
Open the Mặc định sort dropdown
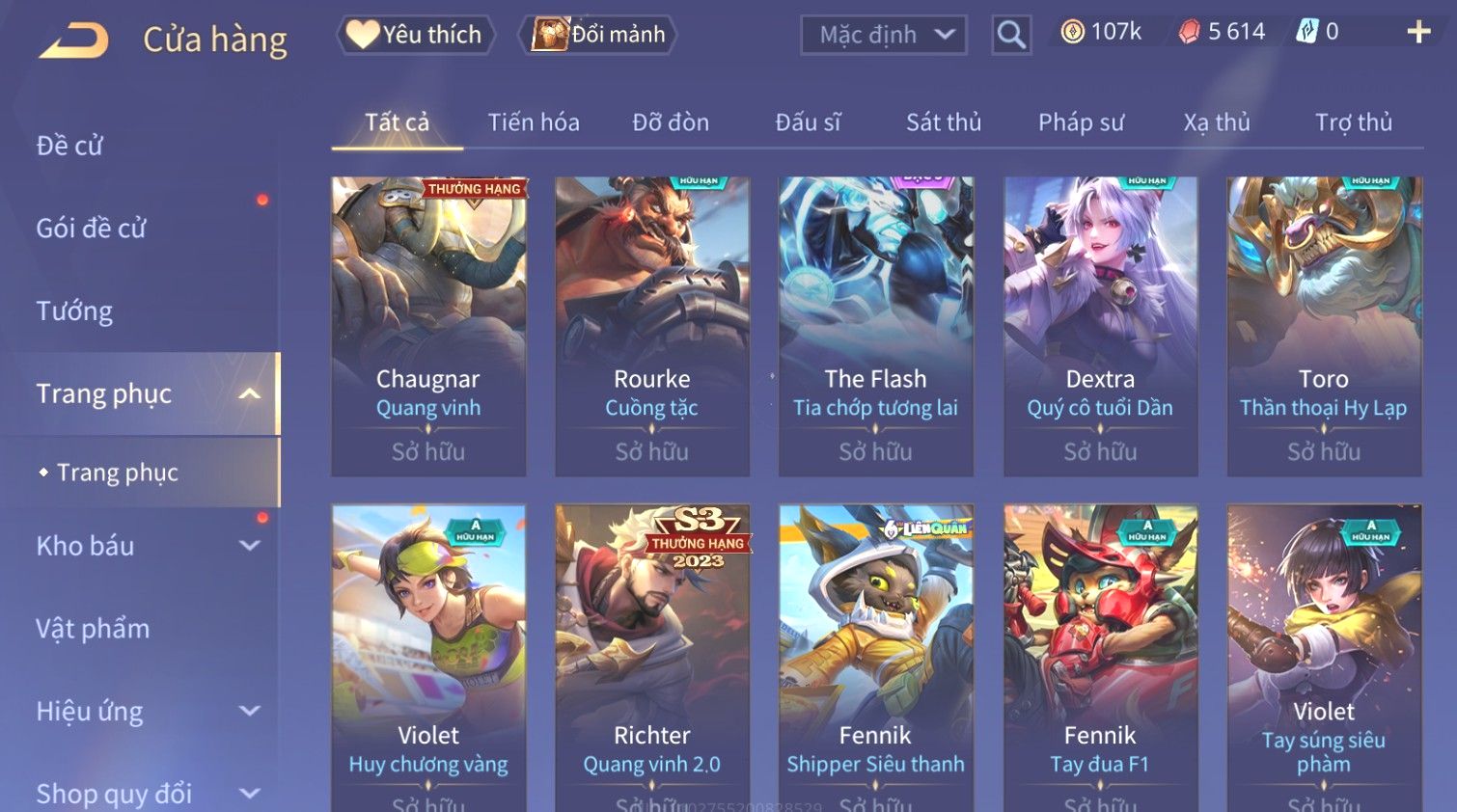(883, 35)
